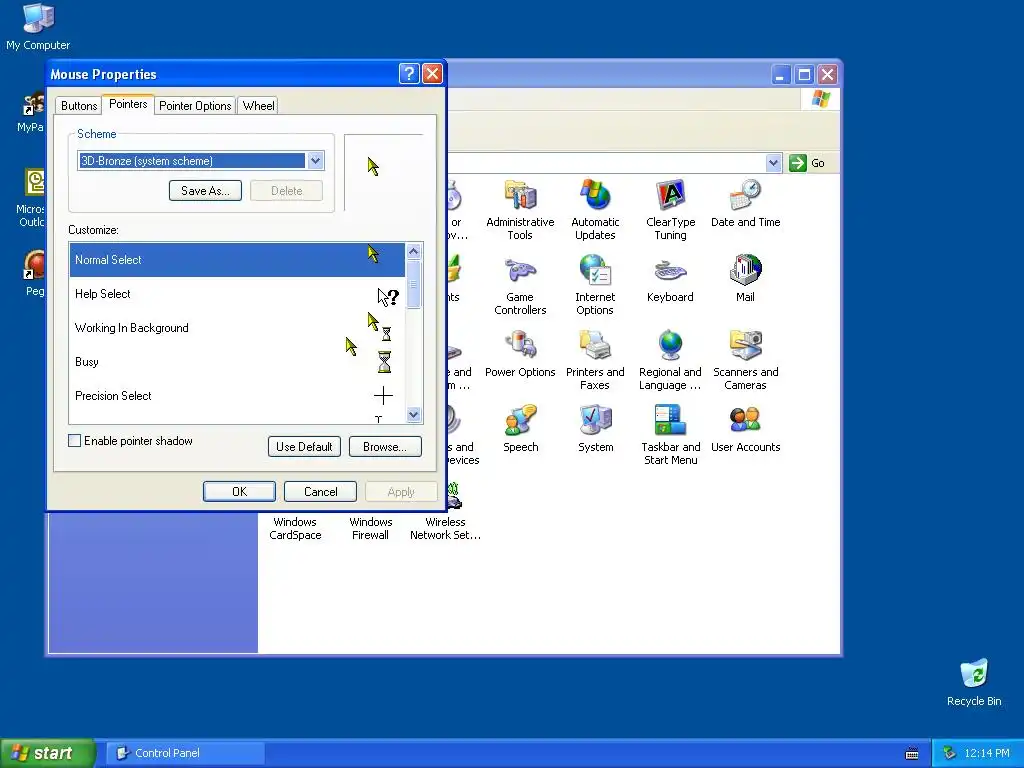Viewport: 1024px width, 768px height.
Task: Open Windows CardSpace item
Action: click(x=295, y=528)
